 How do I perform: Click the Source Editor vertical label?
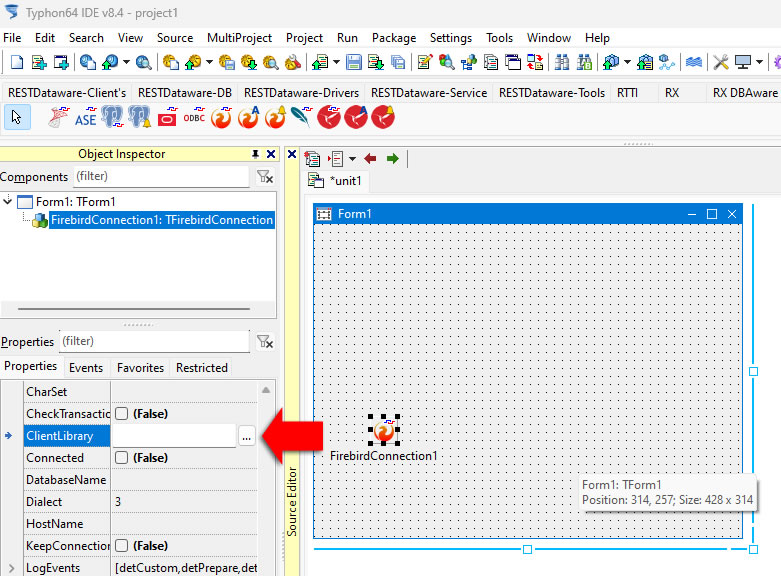(292, 502)
